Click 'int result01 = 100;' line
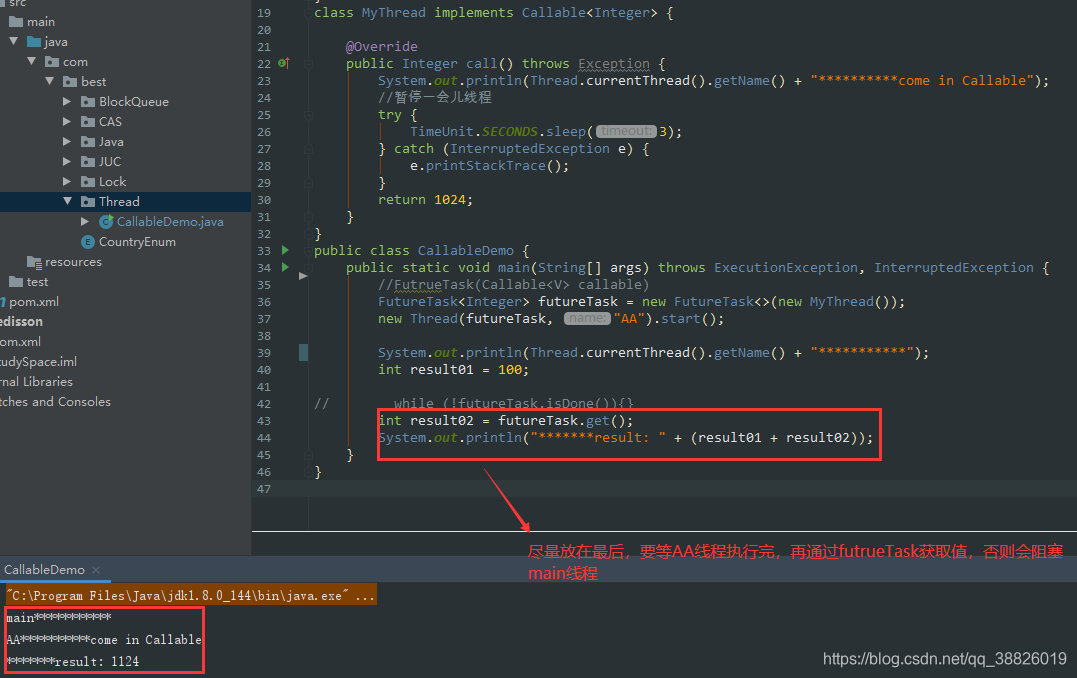Image resolution: width=1077 pixels, height=678 pixels. tap(453, 370)
